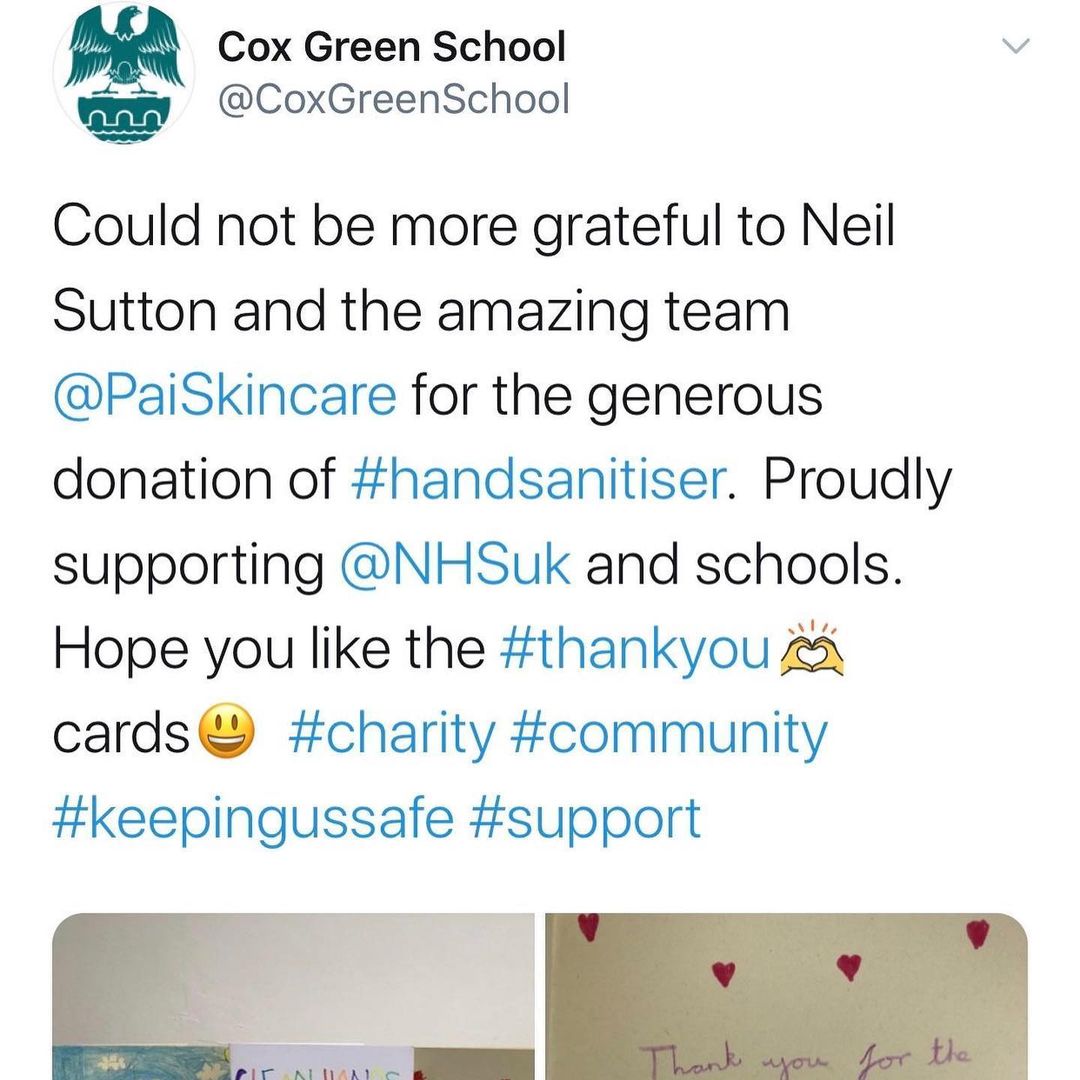The width and height of the screenshot is (1080, 1080).
Task: Open the #handsanitiser hashtag
Action: pos(538,479)
